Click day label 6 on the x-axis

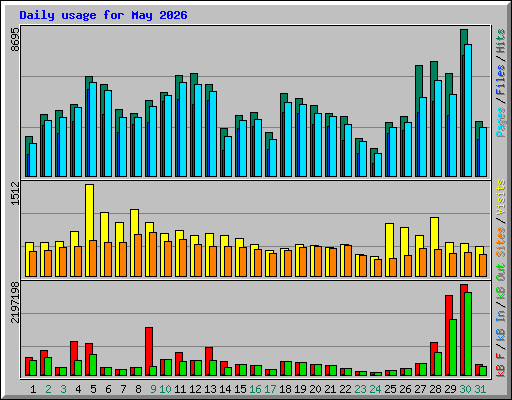[x=108, y=389]
